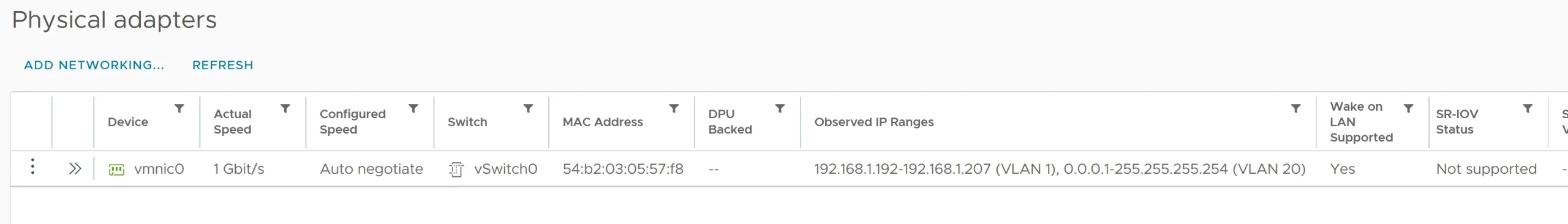1568x224 pixels.
Task: Refresh the physical adapters list
Action: click(223, 65)
